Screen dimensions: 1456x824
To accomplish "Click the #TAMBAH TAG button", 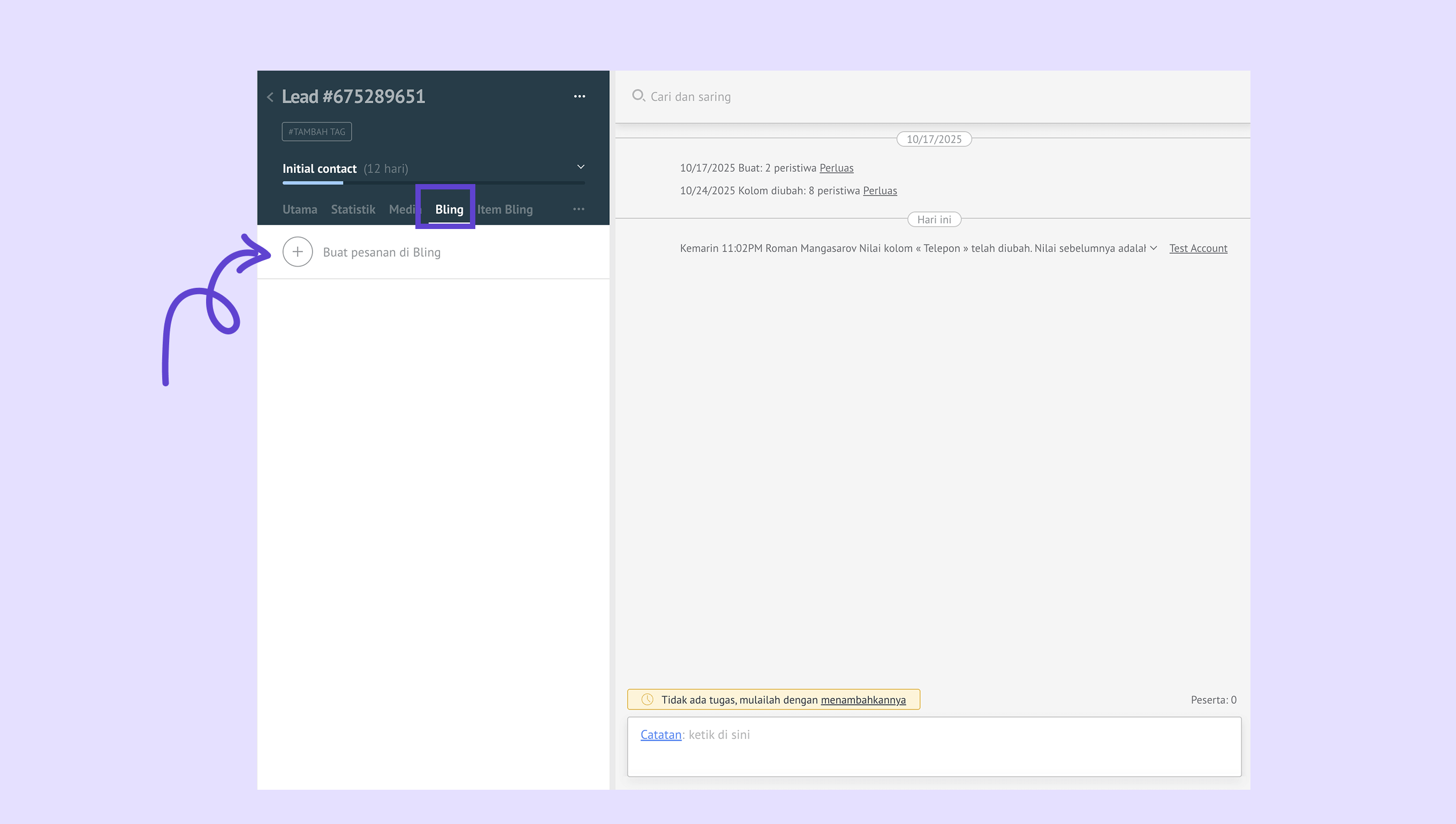I will 316,132.
